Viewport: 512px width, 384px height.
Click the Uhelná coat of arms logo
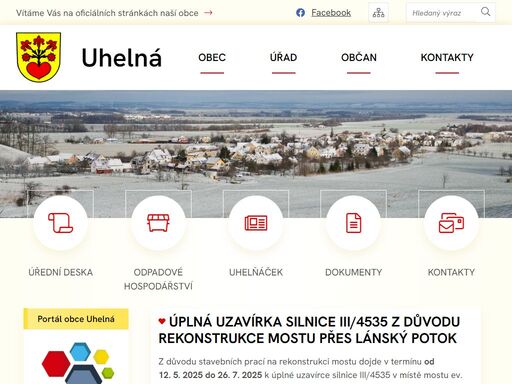coord(39,57)
